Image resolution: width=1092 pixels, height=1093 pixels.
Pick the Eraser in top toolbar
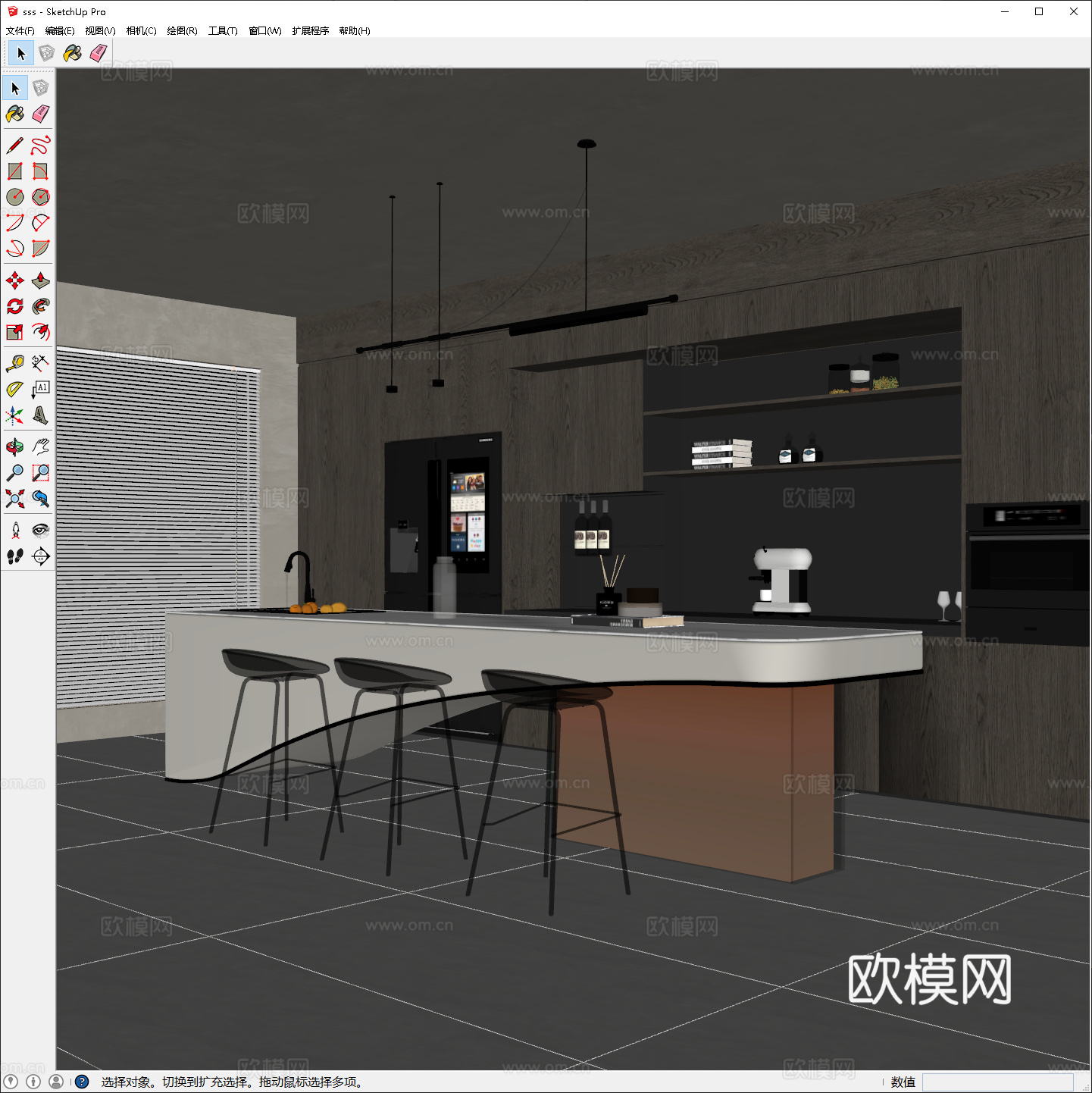pyautogui.click(x=99, y=53)
